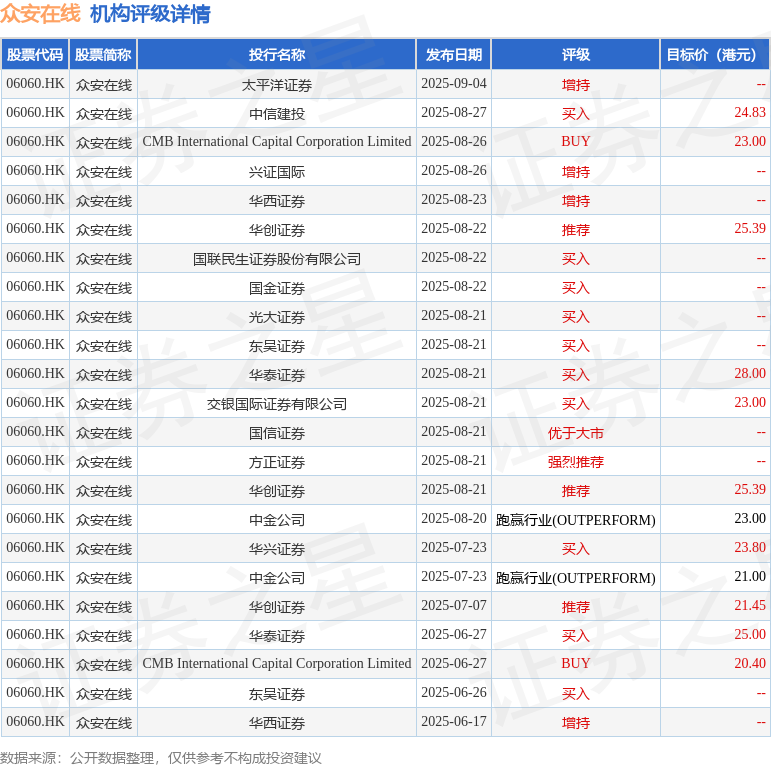Click the target price 21.00

click(x=750, y=577)
